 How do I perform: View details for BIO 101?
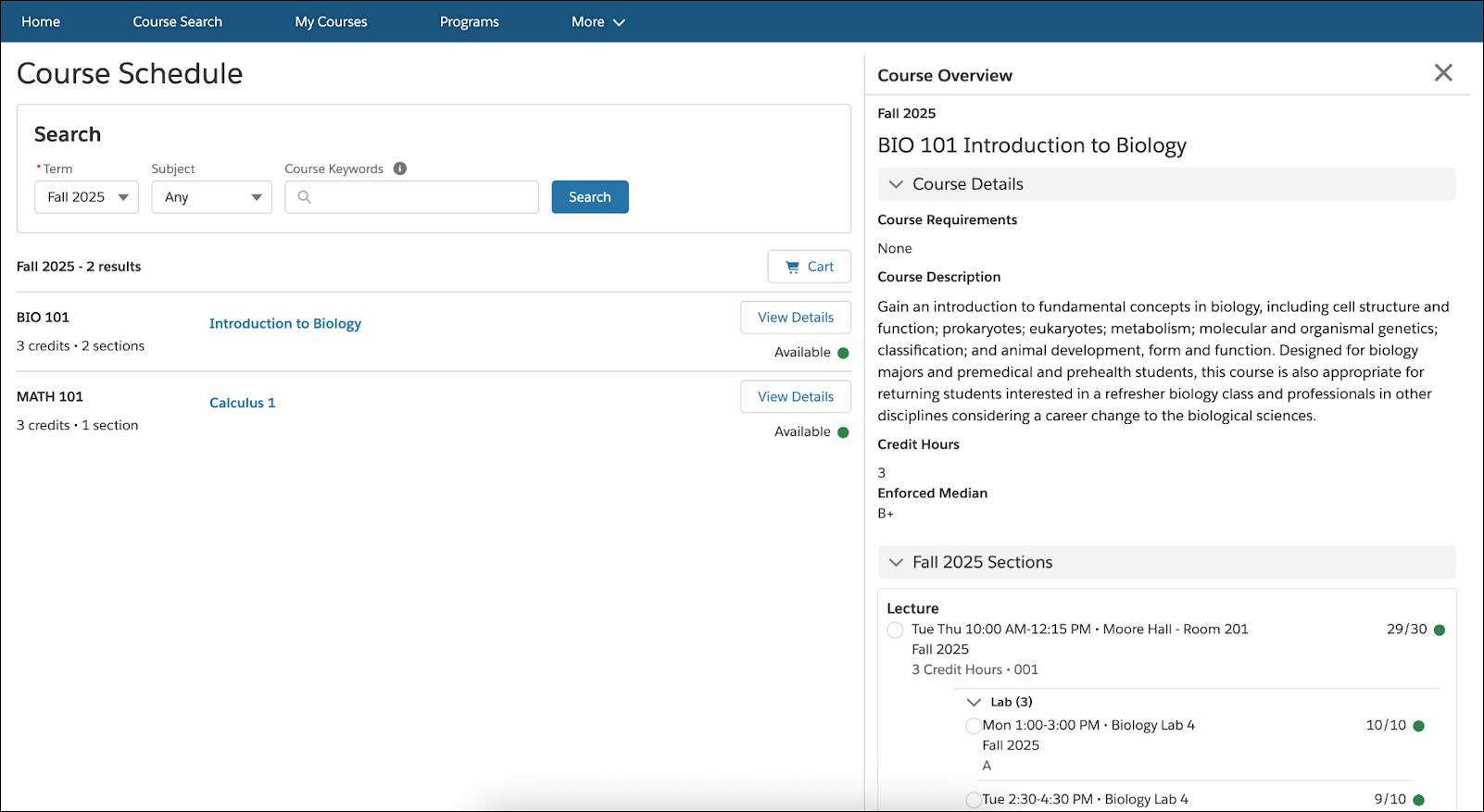point(796,318)
